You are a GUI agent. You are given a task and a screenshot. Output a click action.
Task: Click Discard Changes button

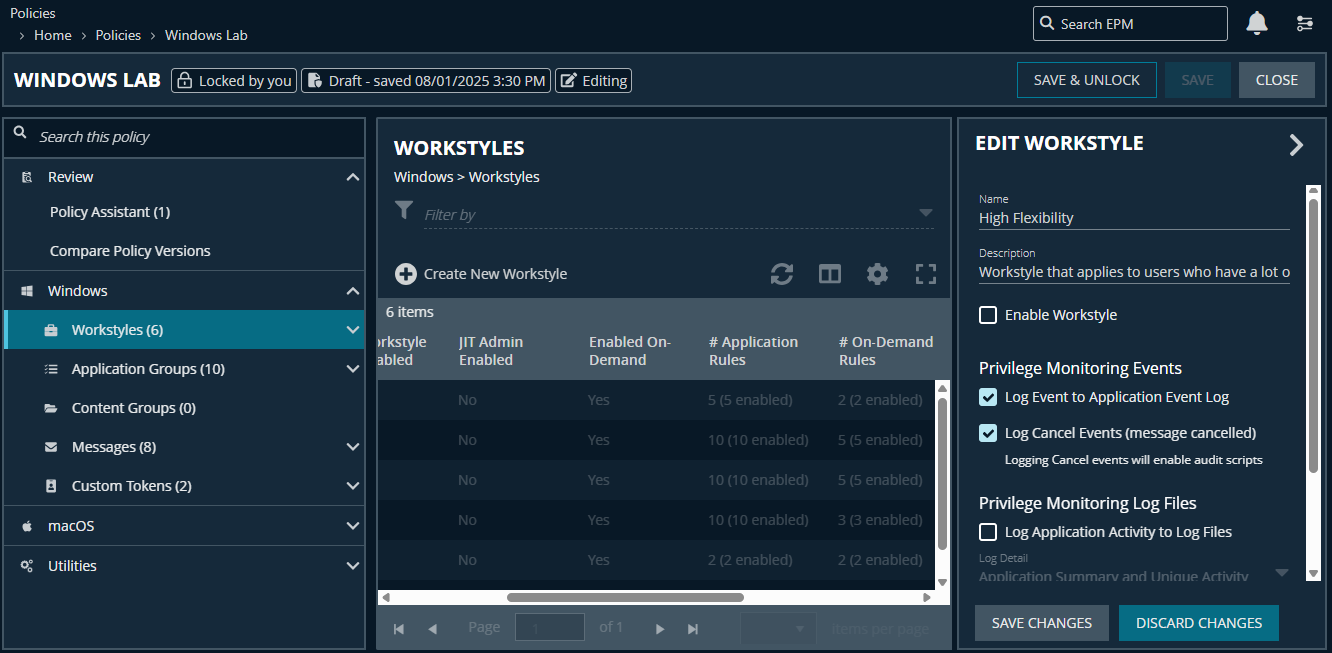tap(1199, 623)
